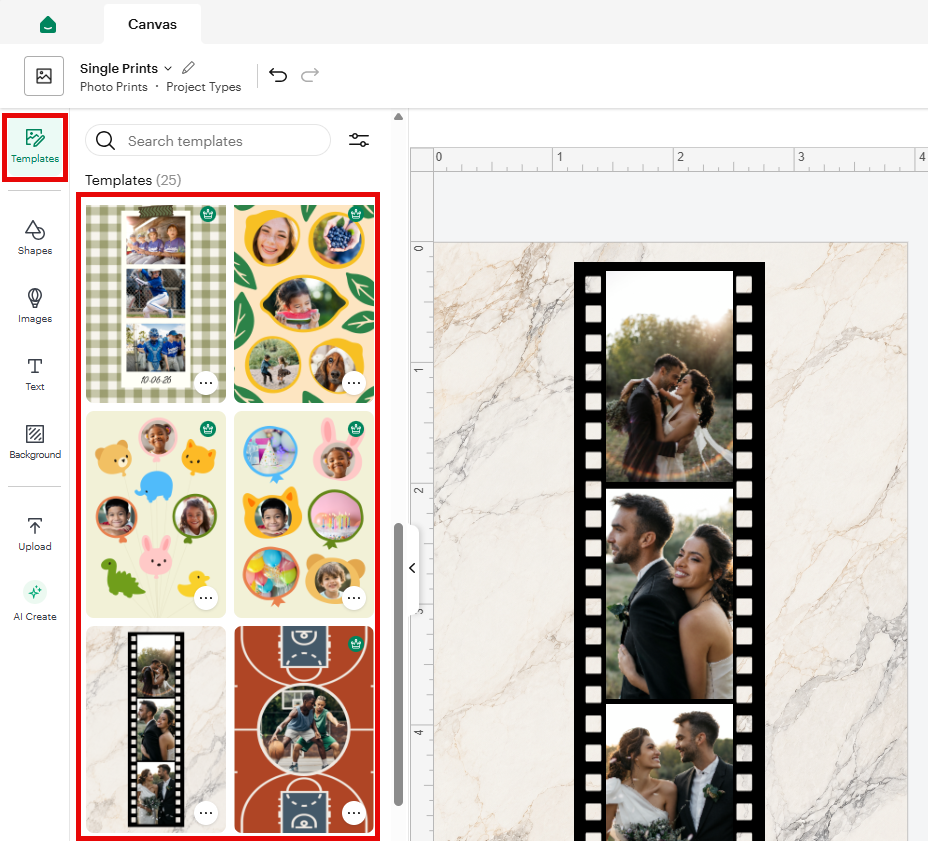This screenshot has height=841, width=928.
Task: Click the templates panel scrollbar thumb
Action: point(398,664)
